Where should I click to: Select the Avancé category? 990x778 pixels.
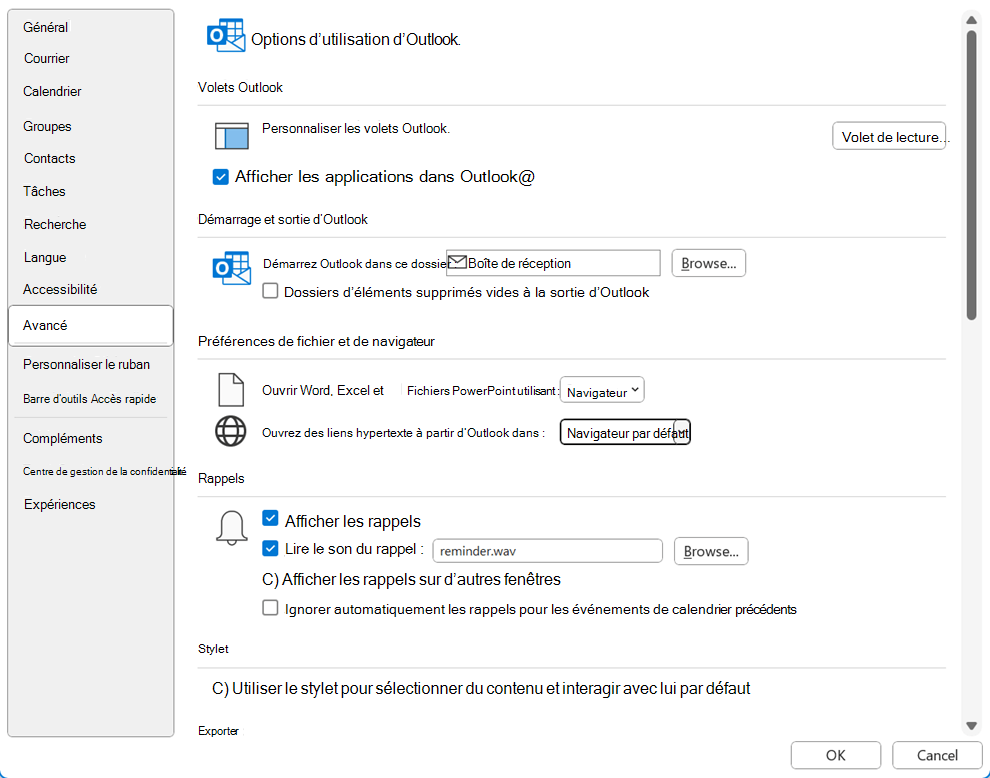coord(91,326)
